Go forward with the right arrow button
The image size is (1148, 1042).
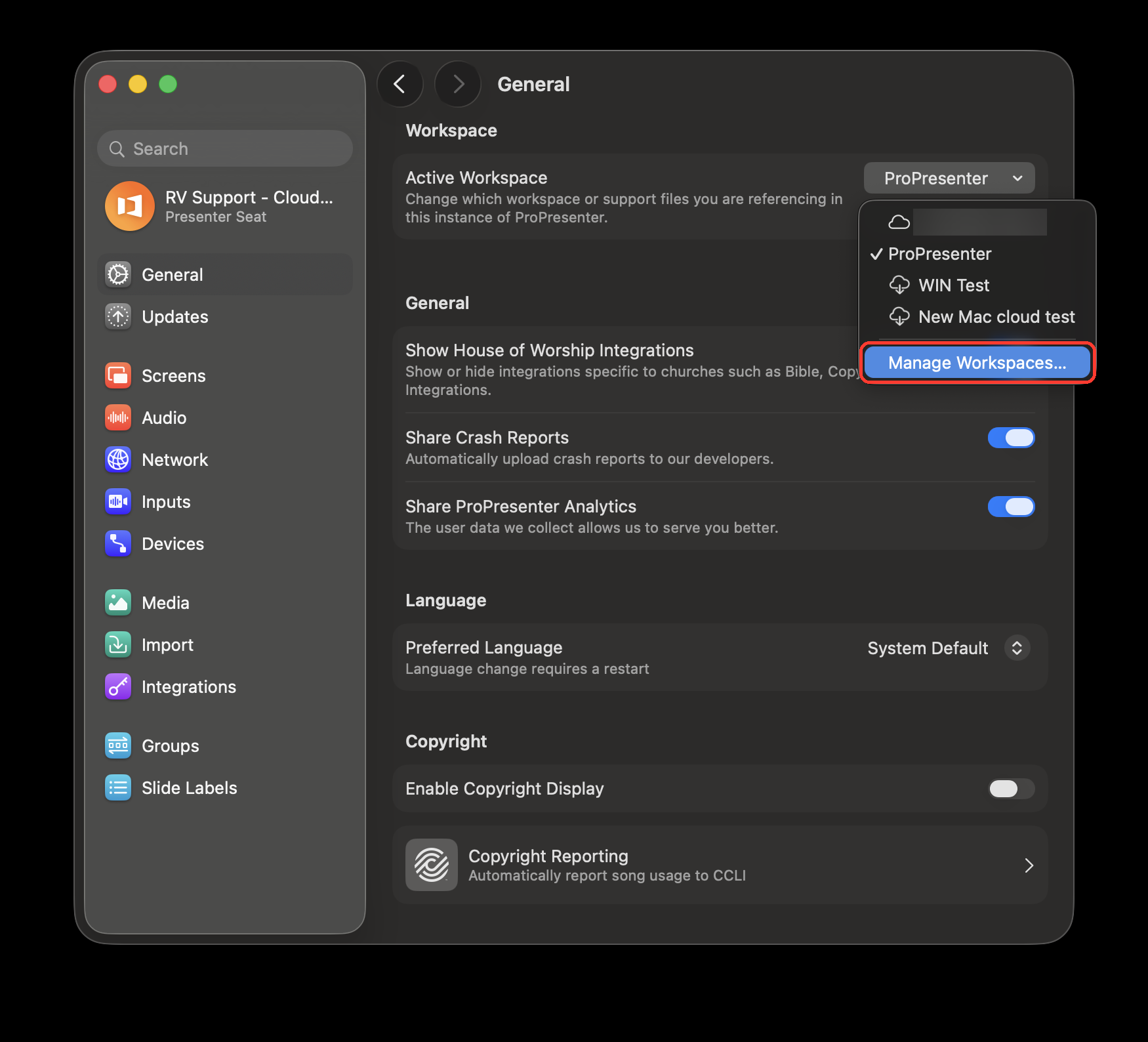[x=458, y=84]
